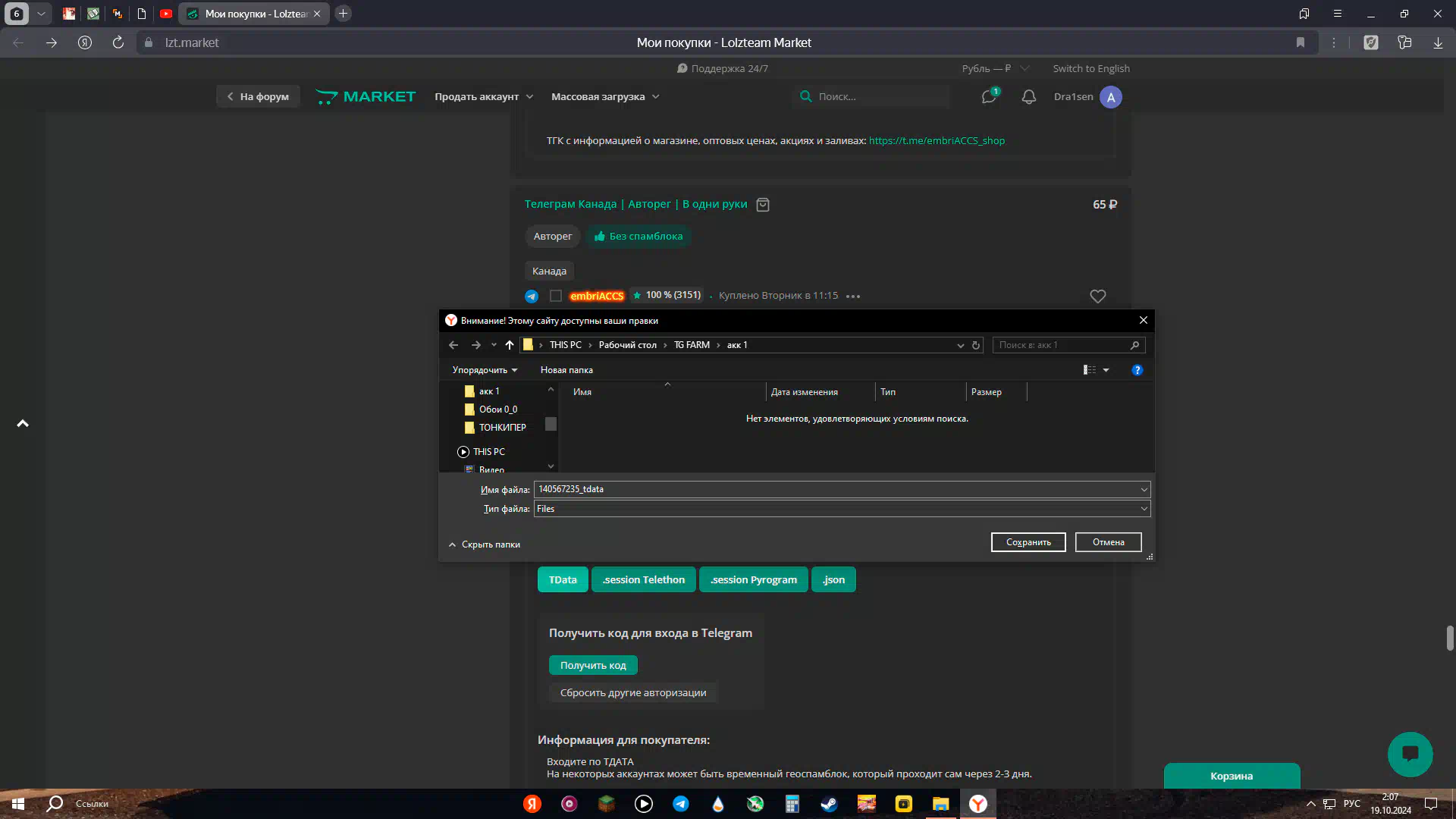This screenshot has width=1456, height=819.
Task: Open recent locations dropdown in dialog
Action: point(494,345)
